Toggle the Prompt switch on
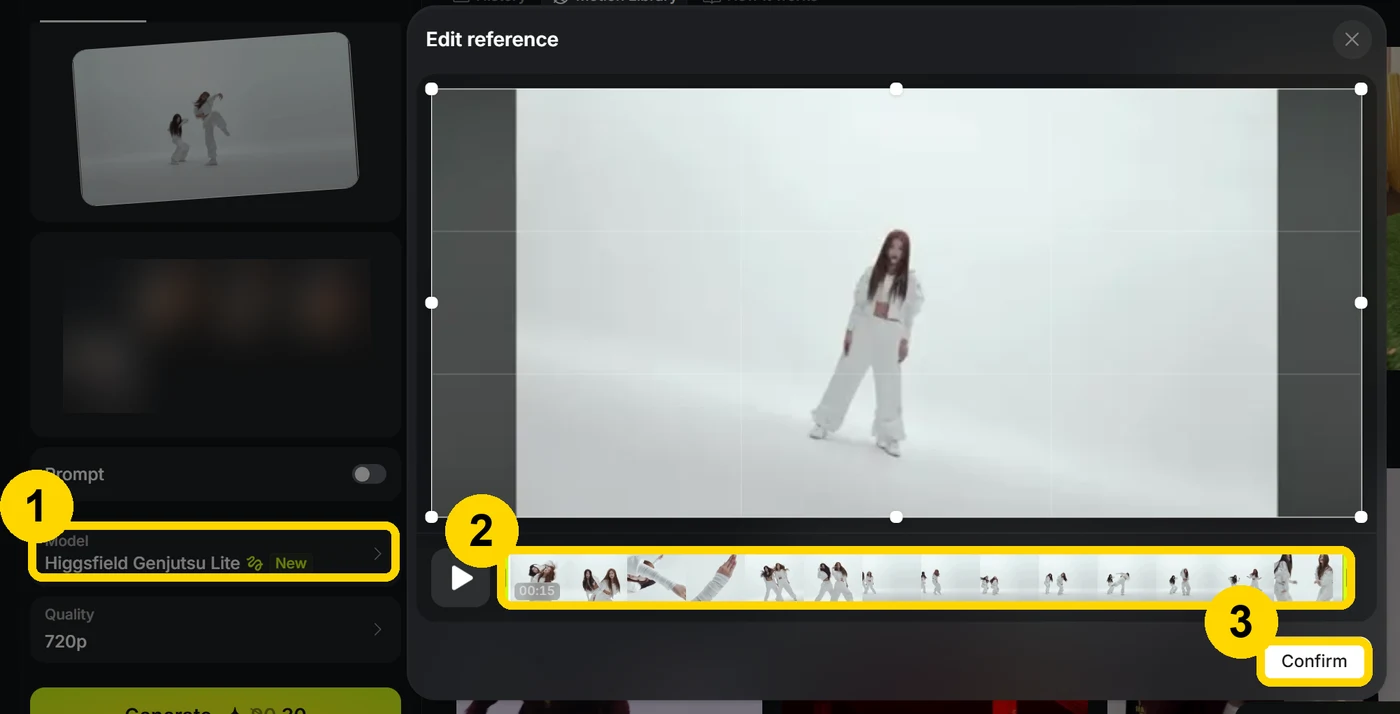 [x=369, y=474]
